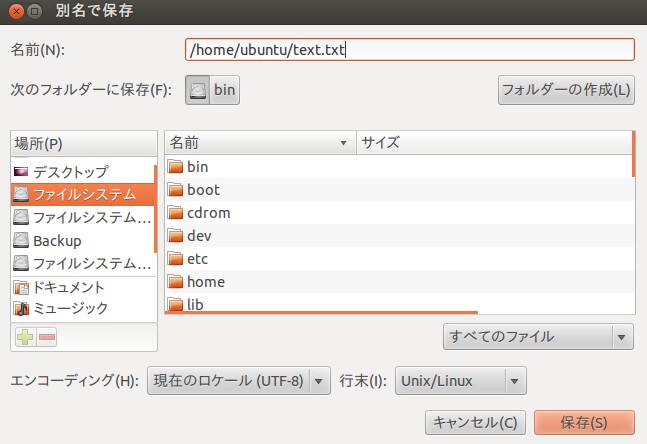Click the selected ファイルシステム drive icon
Viewport: 647px width, 444px height.
(x=21, y=194)
